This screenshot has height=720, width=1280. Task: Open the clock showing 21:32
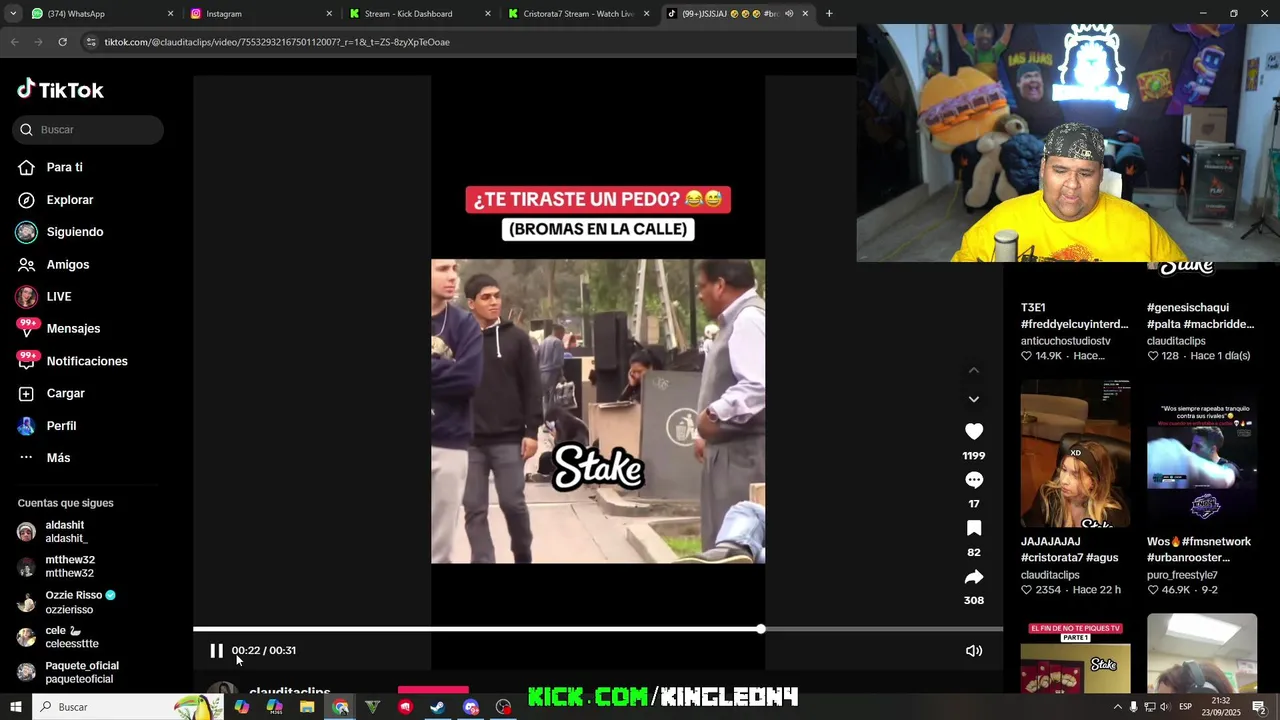click(x=1221, y=707)
